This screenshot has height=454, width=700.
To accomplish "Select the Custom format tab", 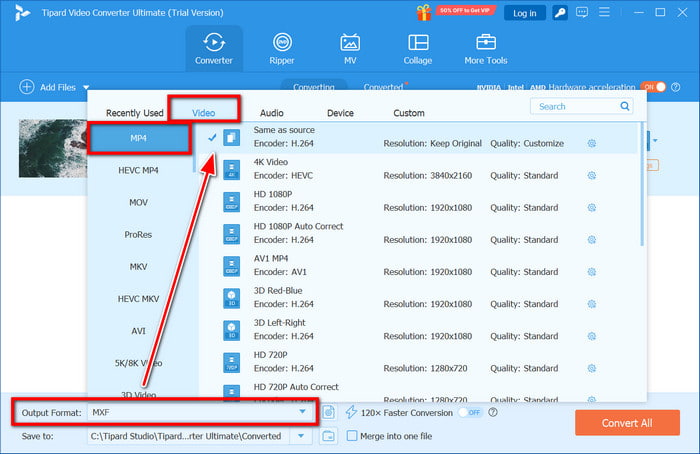I will tap(408, 113).
